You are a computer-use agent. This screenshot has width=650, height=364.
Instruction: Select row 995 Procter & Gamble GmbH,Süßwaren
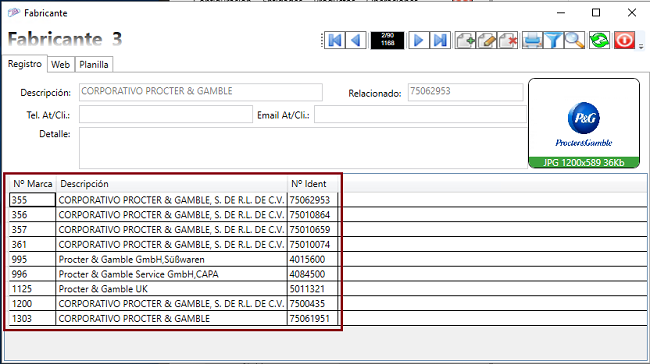click(174, 260)
